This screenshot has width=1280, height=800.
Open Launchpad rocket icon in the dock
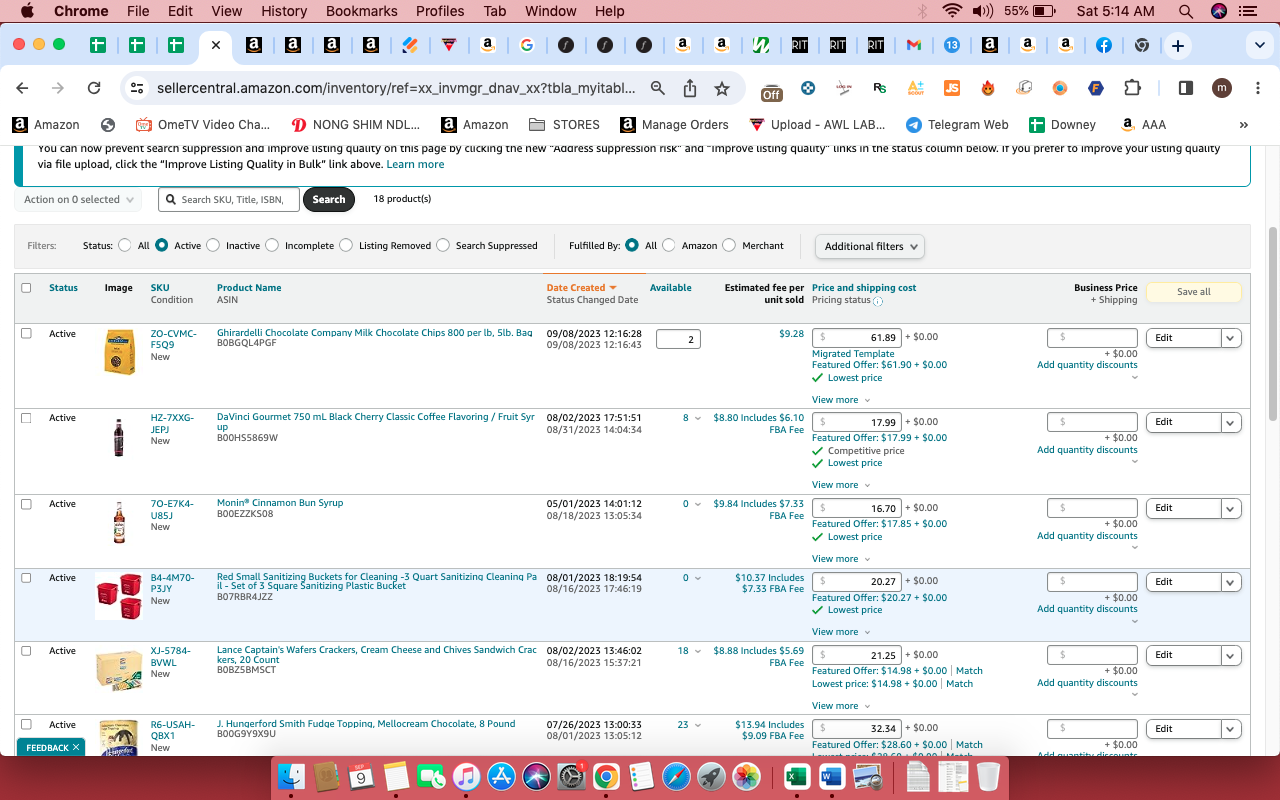[711, 776]
